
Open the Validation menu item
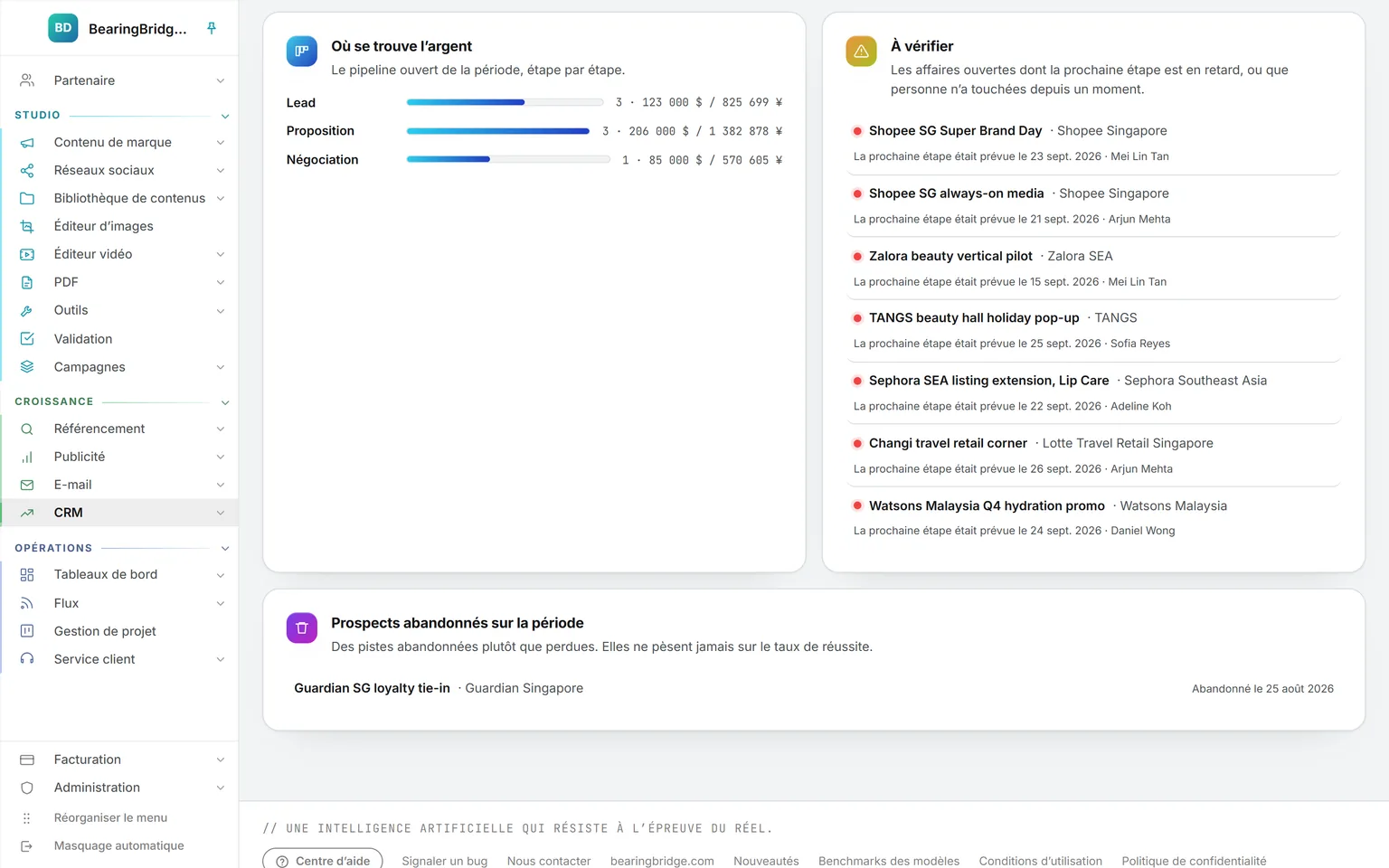[x=119, y=338]
